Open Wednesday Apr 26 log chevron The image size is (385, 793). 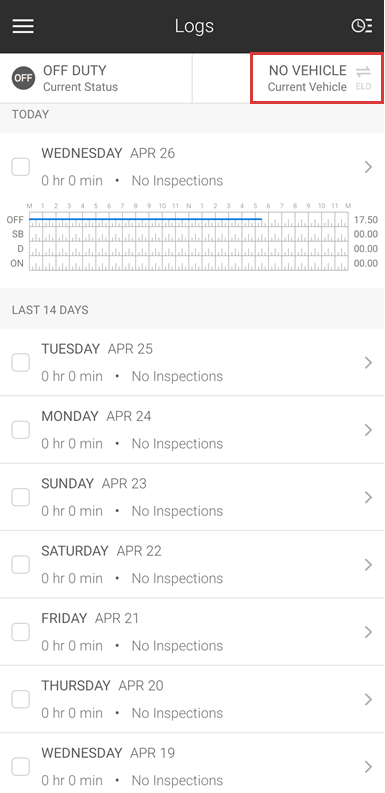coord(368,167)
